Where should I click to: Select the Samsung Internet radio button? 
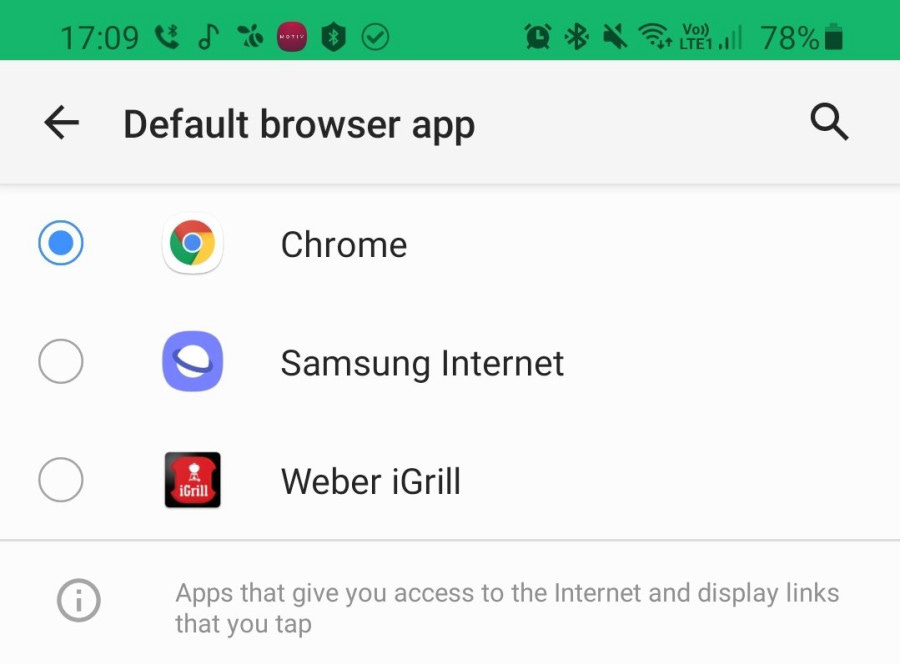[x=61, y=361]
